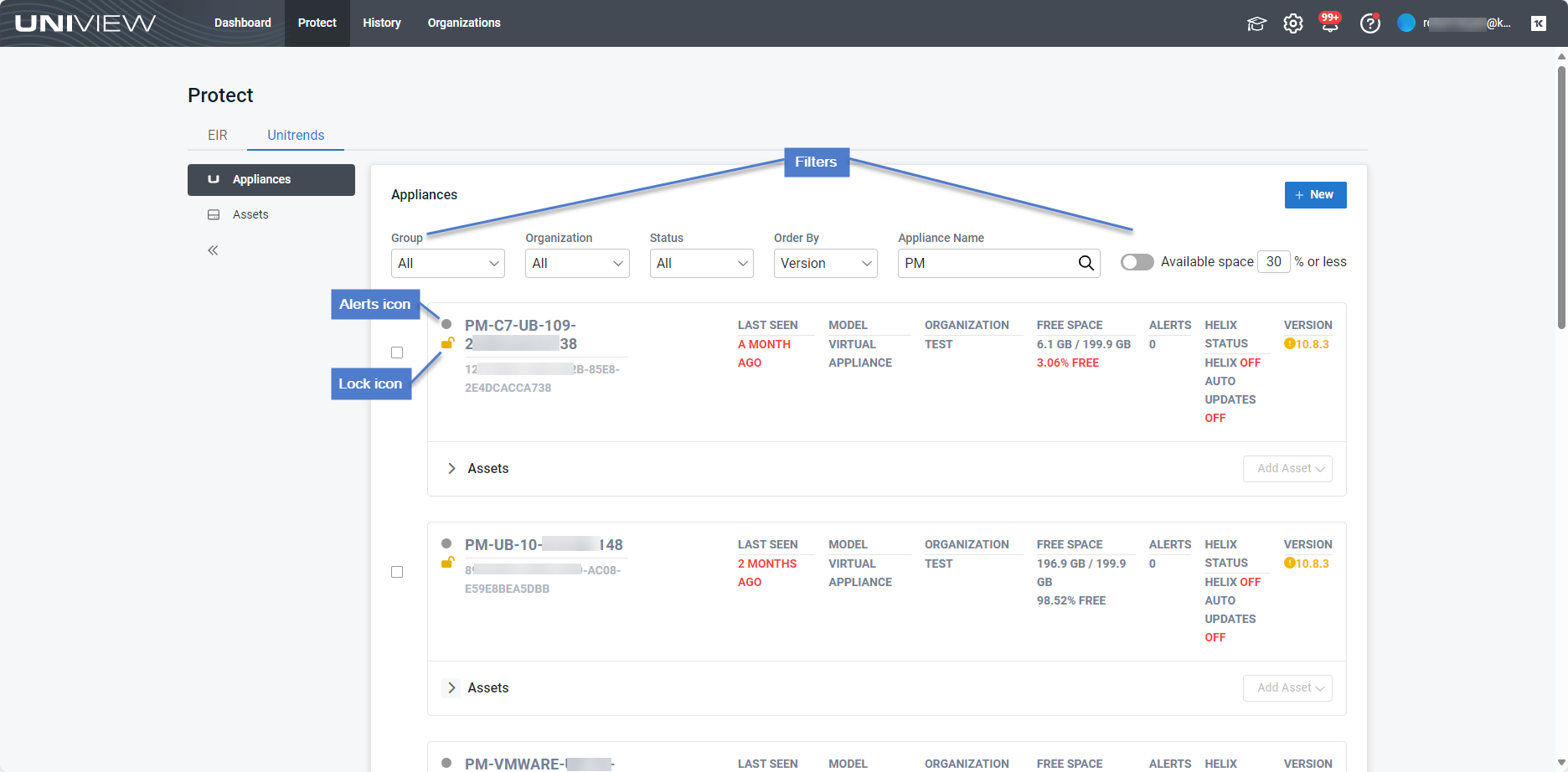Click the E59E8BEA5DBB appliance ID text
1568x772 pixels.
point(508,589)
